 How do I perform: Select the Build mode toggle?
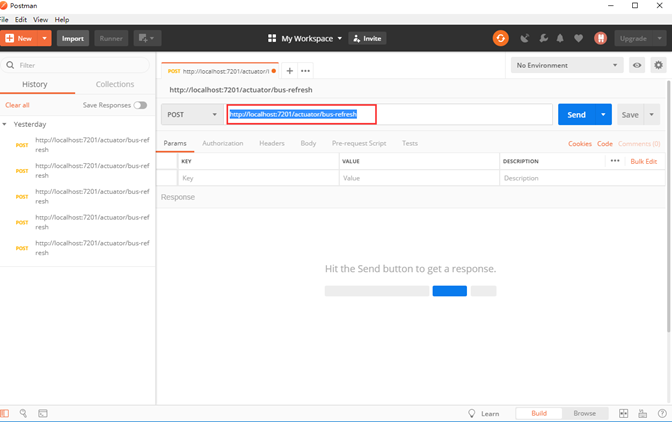coord(539,413)
